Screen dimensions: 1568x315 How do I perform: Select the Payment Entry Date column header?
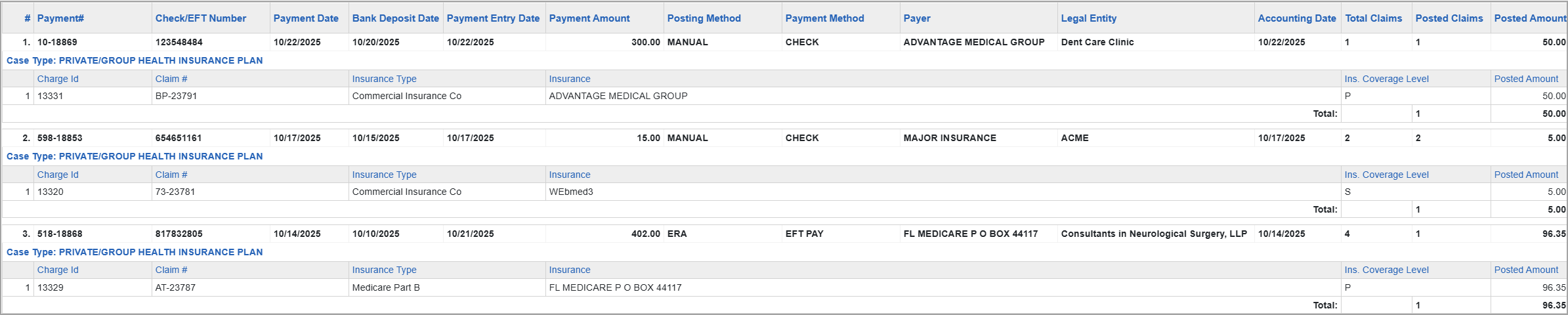(x=493, y=18)
